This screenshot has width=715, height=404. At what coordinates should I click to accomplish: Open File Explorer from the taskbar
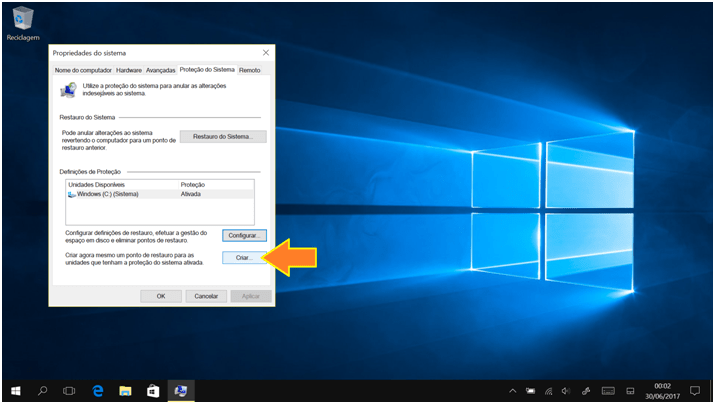[x=126, y=390]
